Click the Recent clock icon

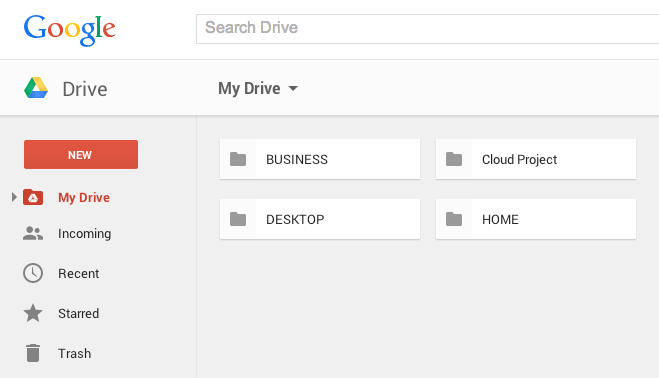pyautogui.click(x=33, y=273)
